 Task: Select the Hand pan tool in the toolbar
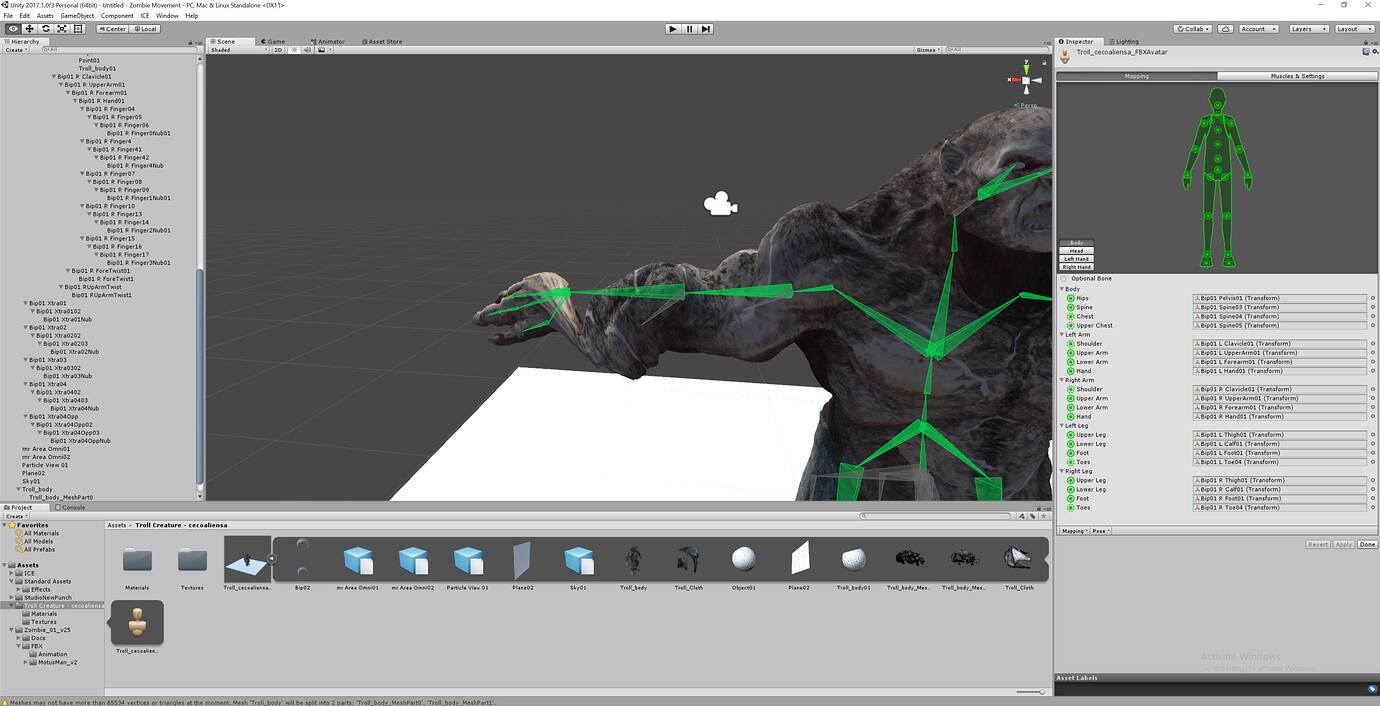coord(12,28)
